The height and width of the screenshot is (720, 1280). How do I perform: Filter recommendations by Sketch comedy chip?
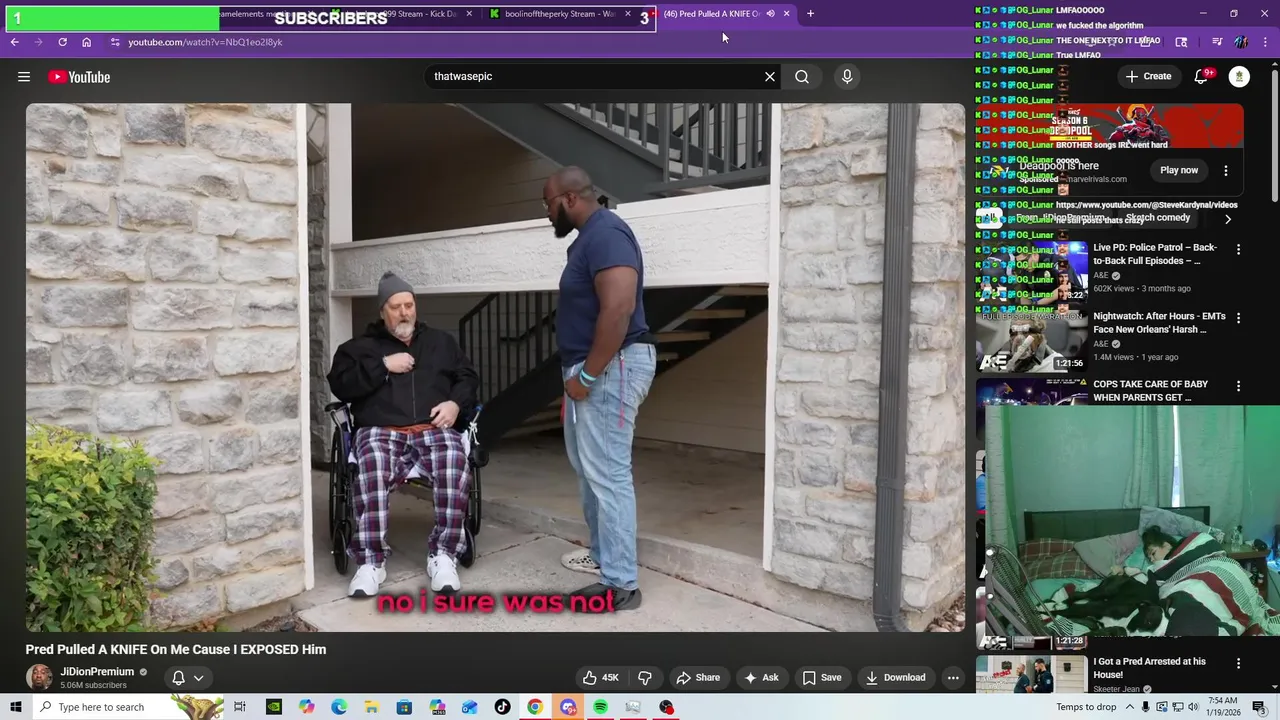tap(1158, 218)
